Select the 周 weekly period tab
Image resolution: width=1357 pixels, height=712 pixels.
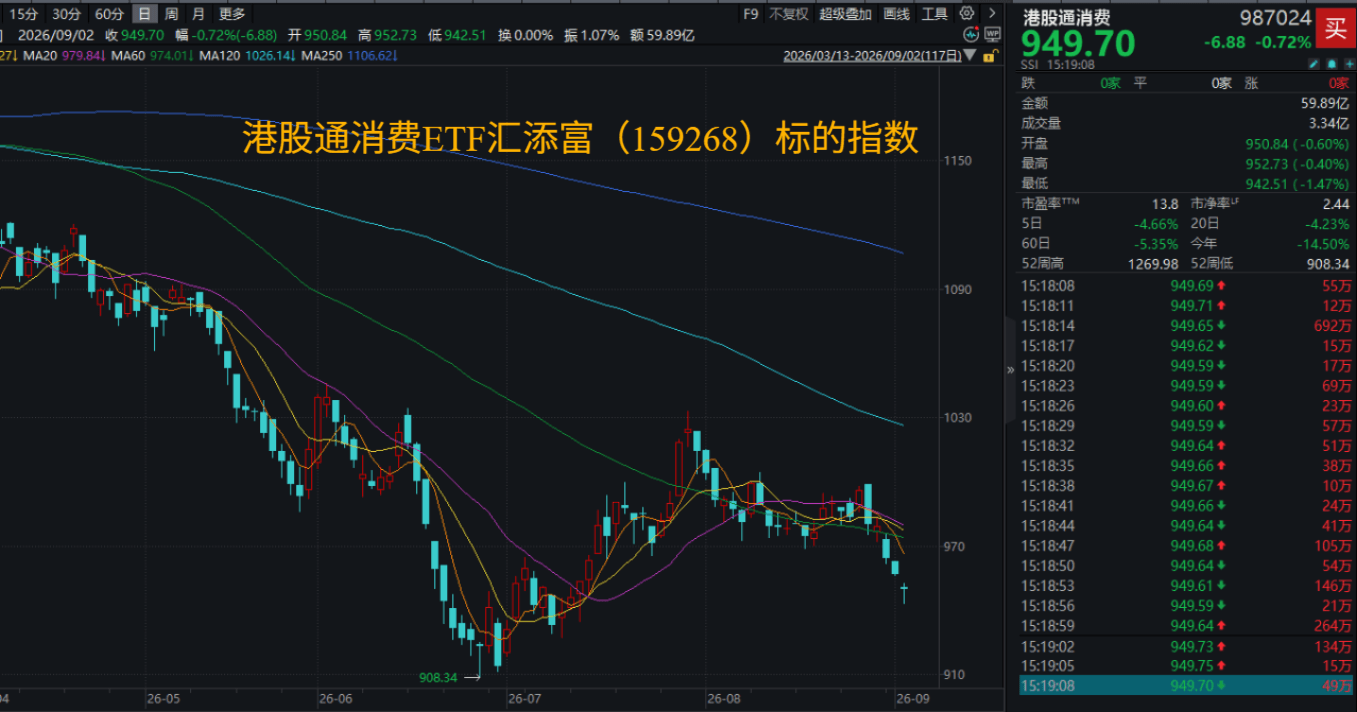click(172, 14)
